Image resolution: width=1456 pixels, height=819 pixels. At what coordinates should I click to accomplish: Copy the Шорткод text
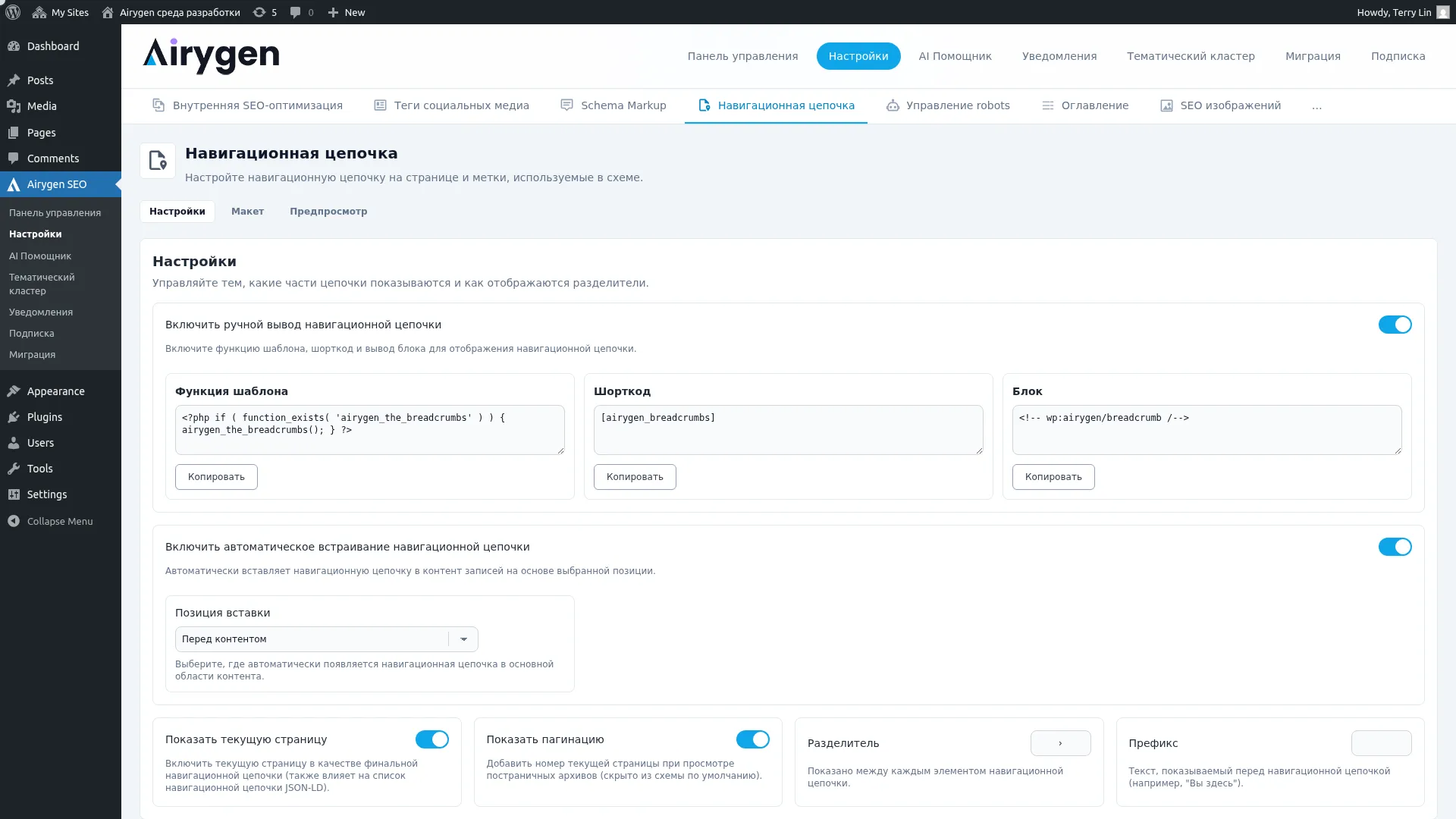[635, 477]
